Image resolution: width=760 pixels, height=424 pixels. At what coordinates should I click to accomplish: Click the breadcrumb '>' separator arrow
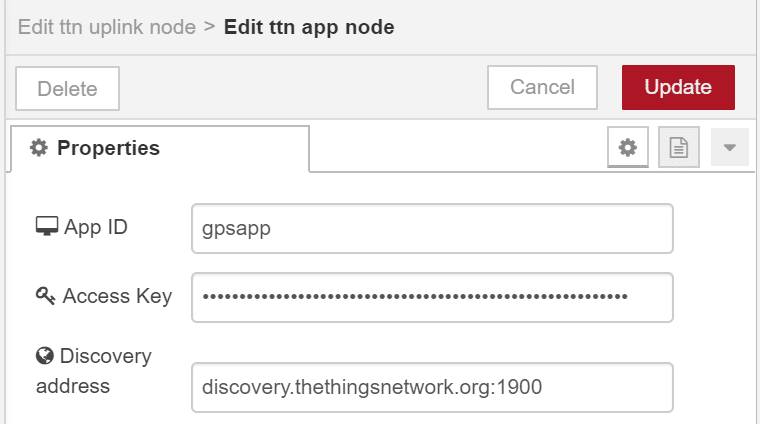(209, 27)
